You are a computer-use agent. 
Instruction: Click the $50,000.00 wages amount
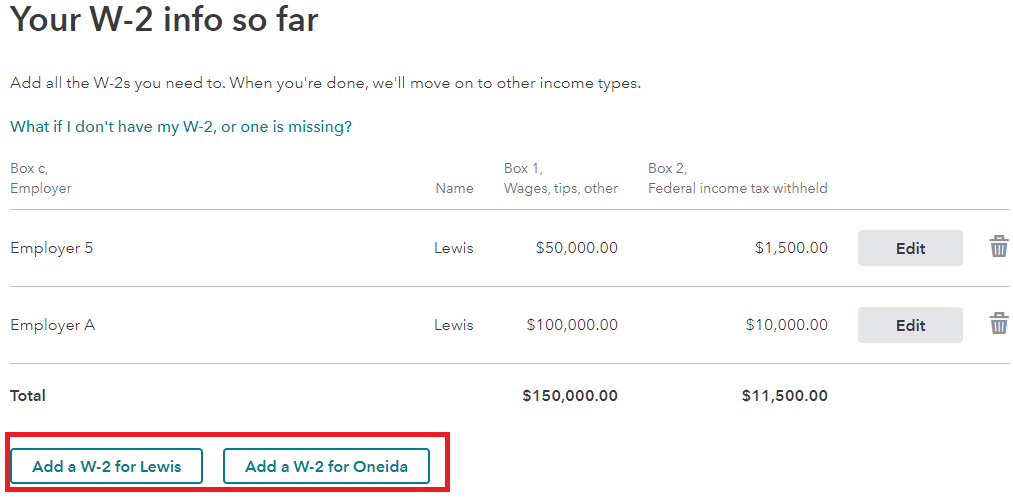pos(576,248)
